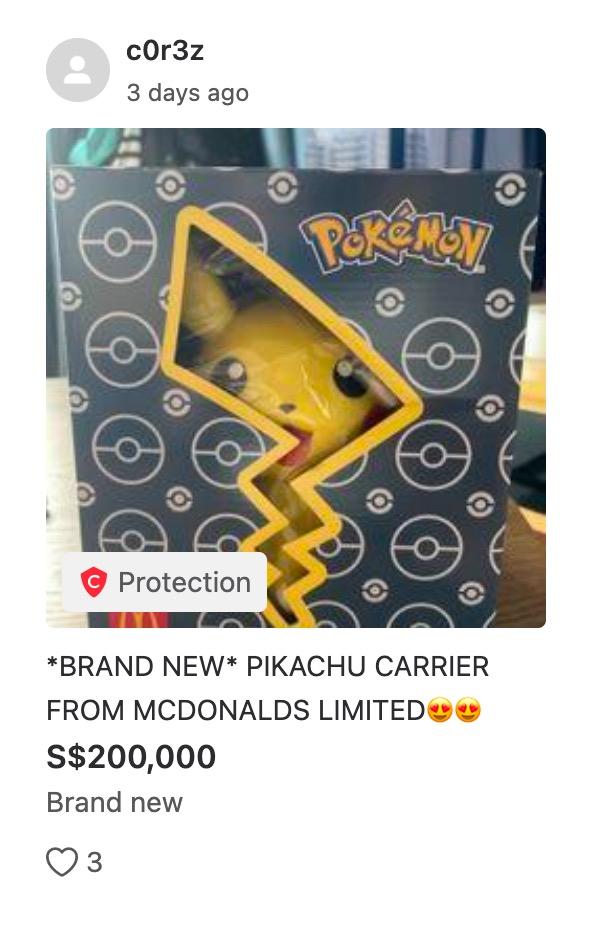Viewport: 600px width, 926px height.
Task: Like the listing with the heart icon
Action: click(x=62, y=862)
